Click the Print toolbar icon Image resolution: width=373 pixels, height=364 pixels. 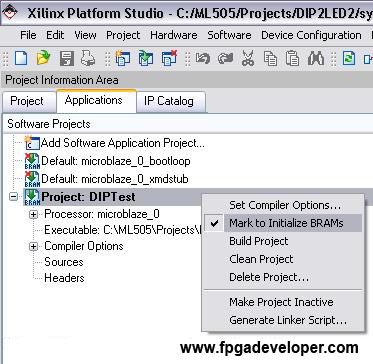point(88,59)
